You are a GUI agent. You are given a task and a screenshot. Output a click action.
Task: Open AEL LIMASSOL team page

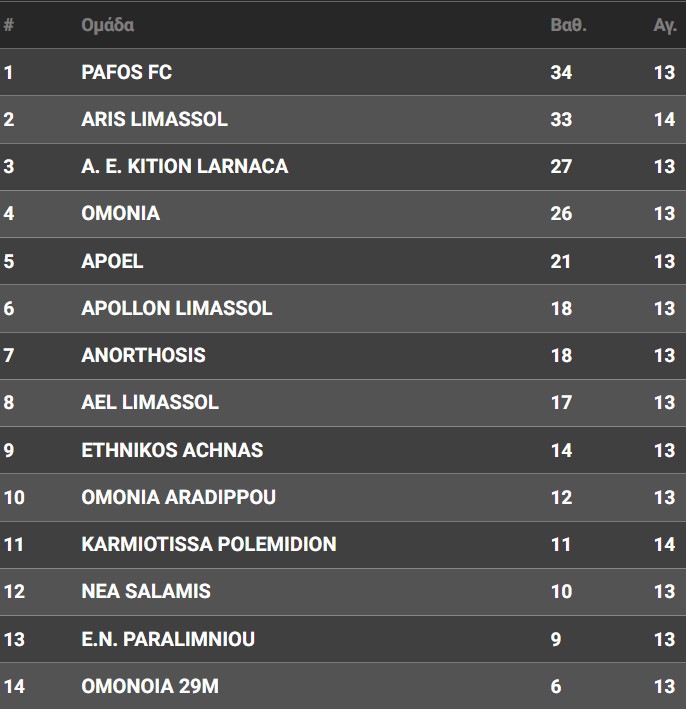pos(149,402)
